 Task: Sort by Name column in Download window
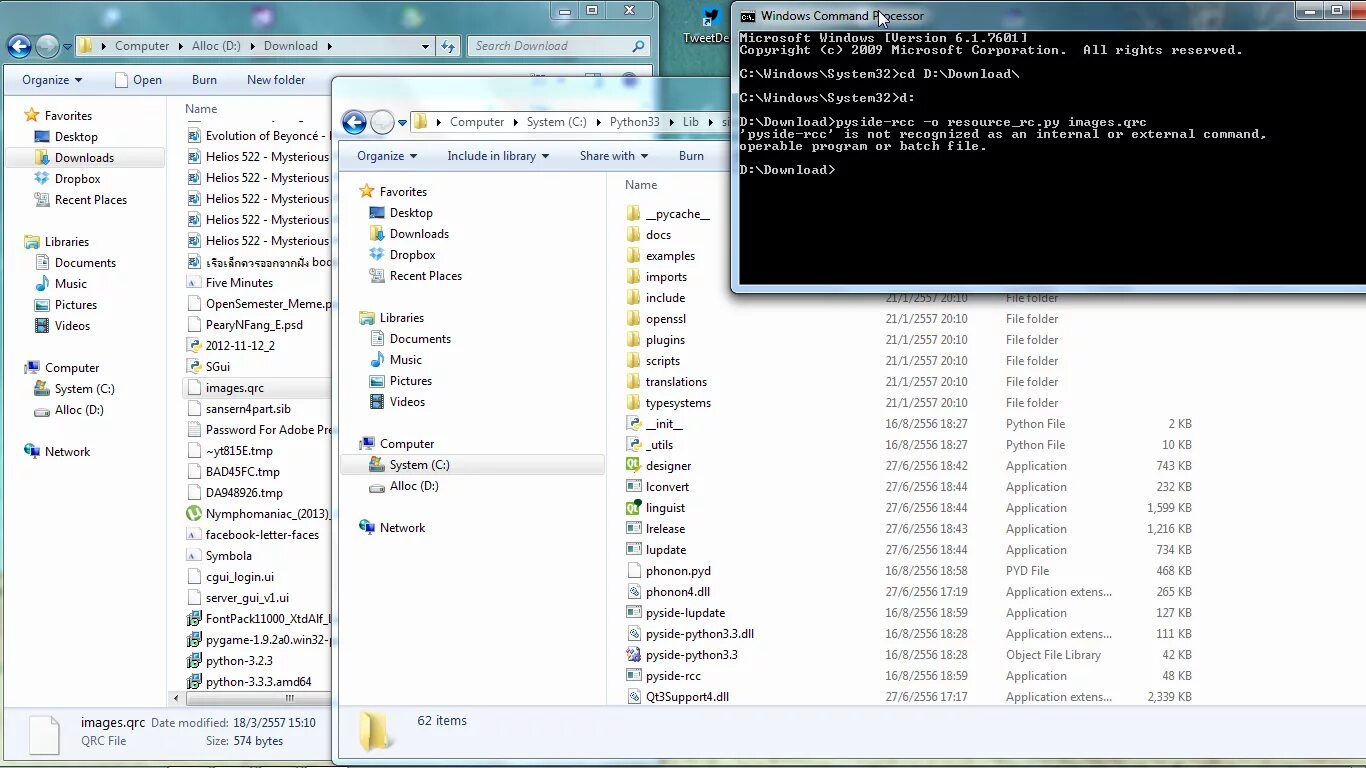201,109
